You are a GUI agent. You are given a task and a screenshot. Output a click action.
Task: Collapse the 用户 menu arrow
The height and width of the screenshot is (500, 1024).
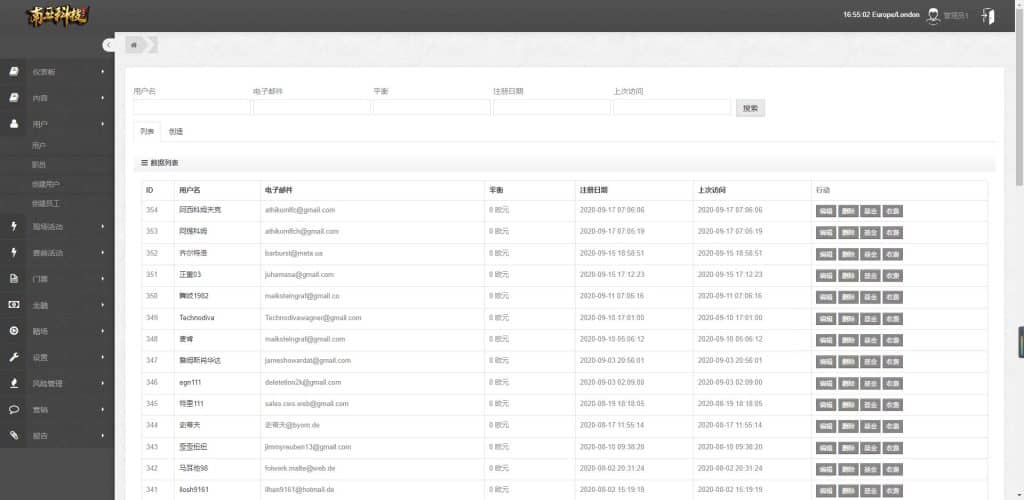[103, 123]
